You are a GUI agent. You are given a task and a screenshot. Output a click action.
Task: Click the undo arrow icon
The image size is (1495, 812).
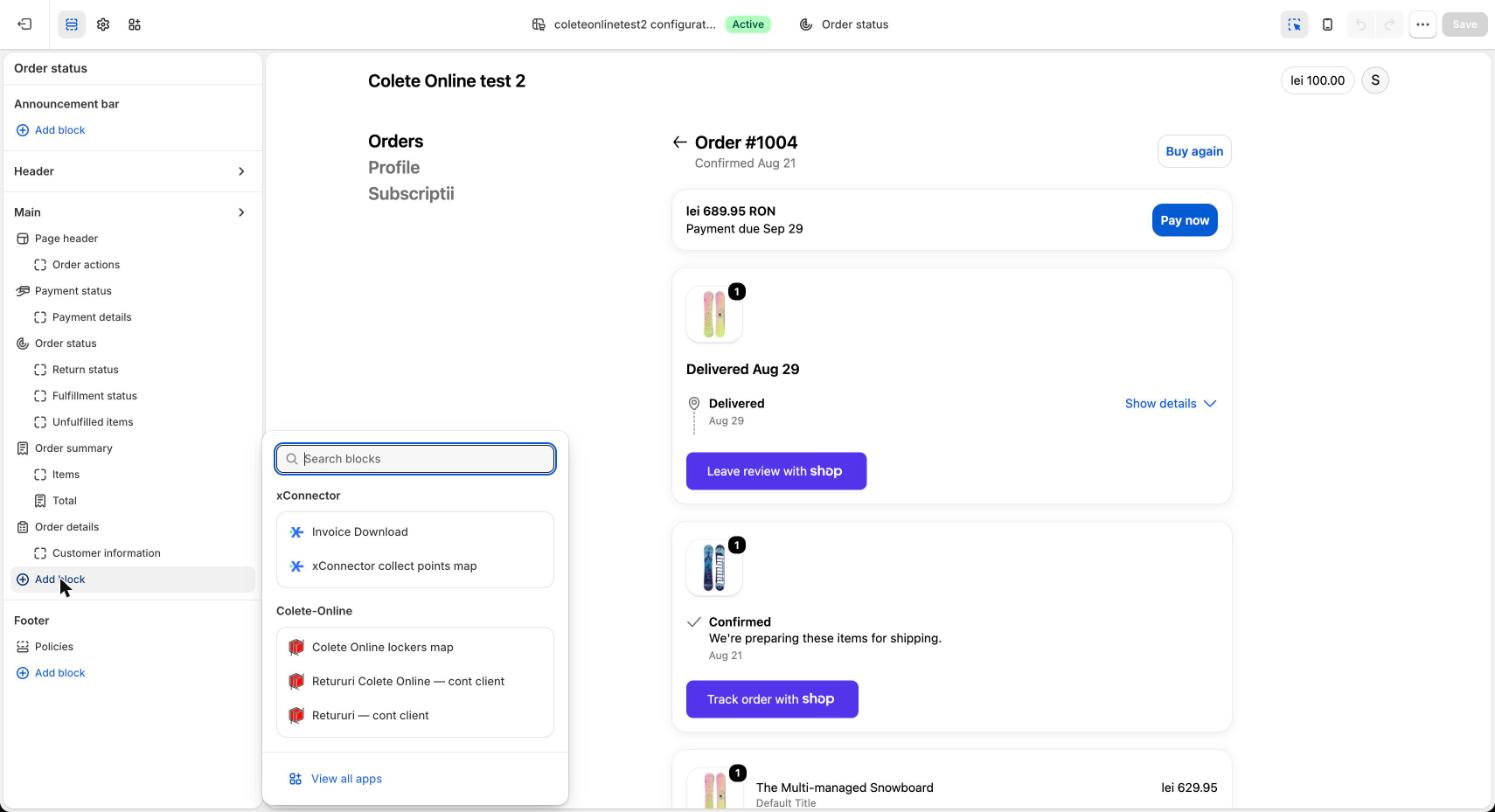pos(1361,24)
